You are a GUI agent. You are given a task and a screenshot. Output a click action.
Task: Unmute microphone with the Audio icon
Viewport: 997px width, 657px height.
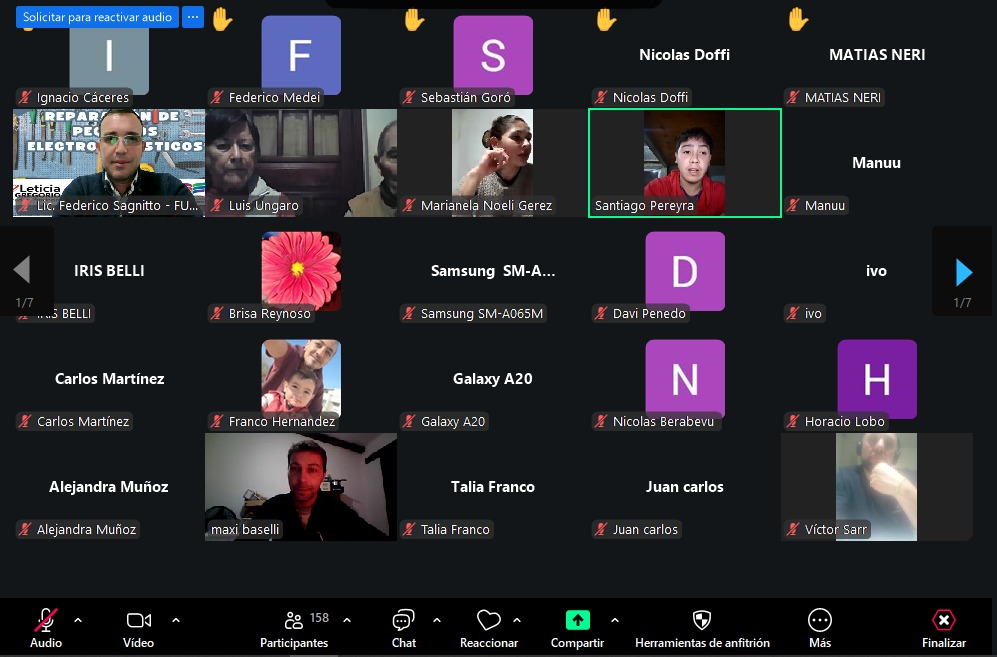[x=45, y=621]
